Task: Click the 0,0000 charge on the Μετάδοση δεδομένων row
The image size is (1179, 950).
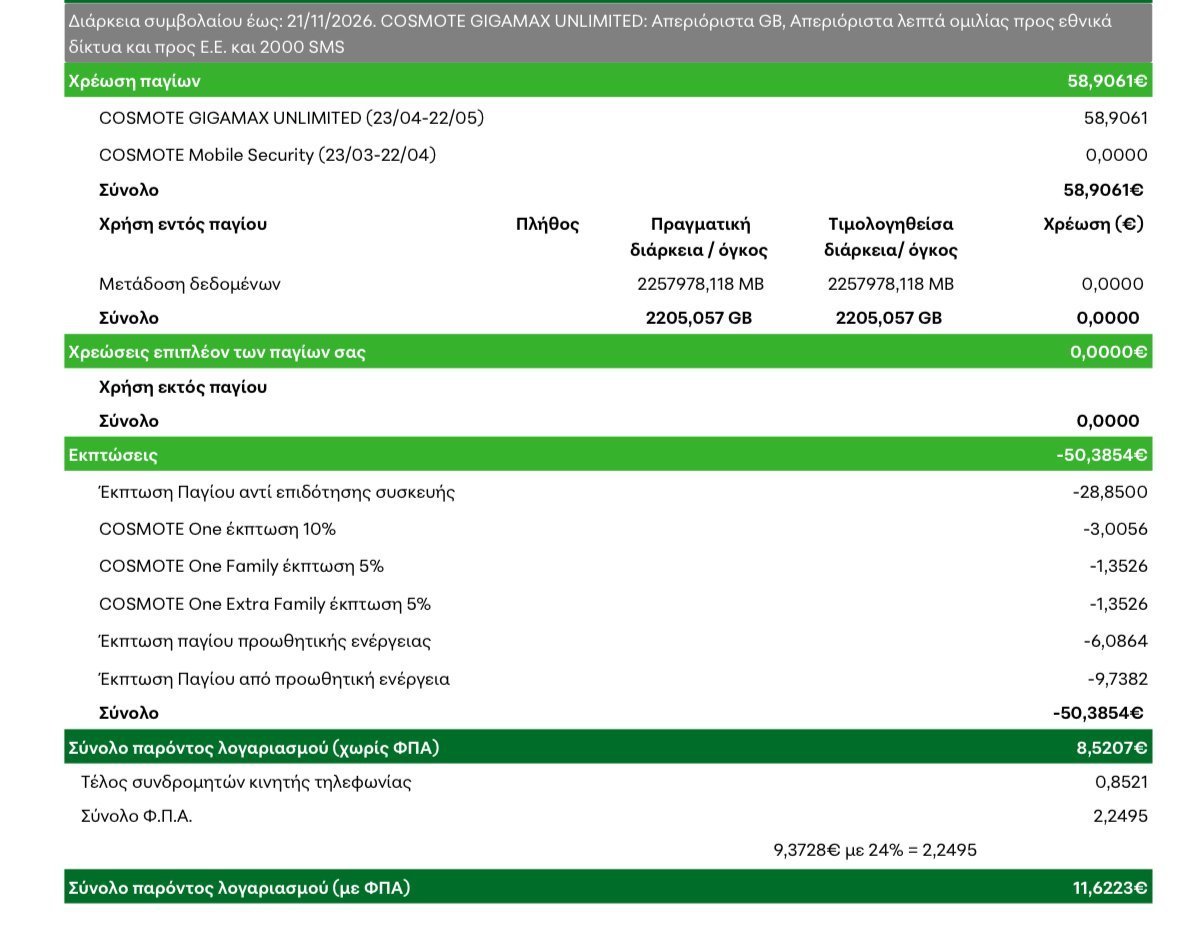Action: tap(1112, 284)
